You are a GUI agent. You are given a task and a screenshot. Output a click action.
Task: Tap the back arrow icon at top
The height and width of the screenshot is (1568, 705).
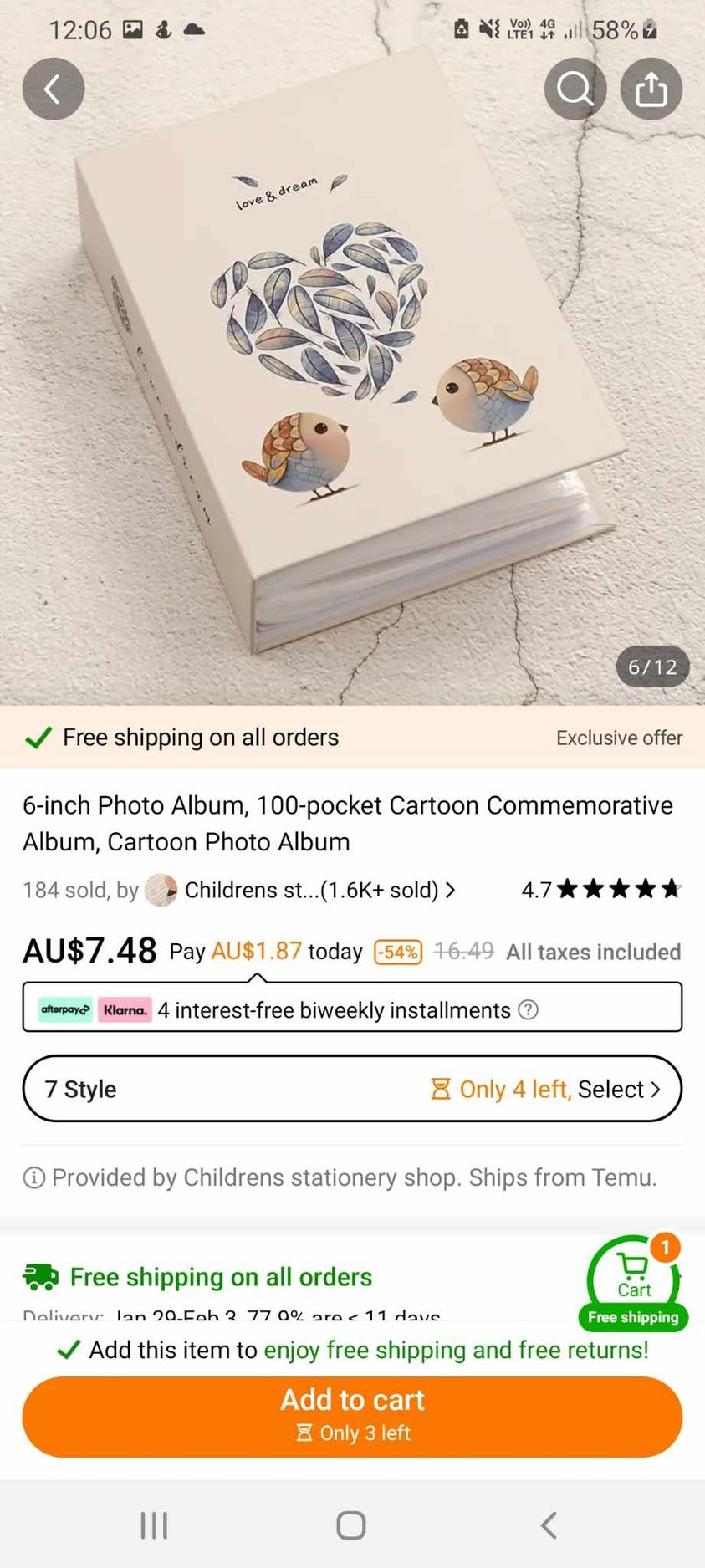54,89
